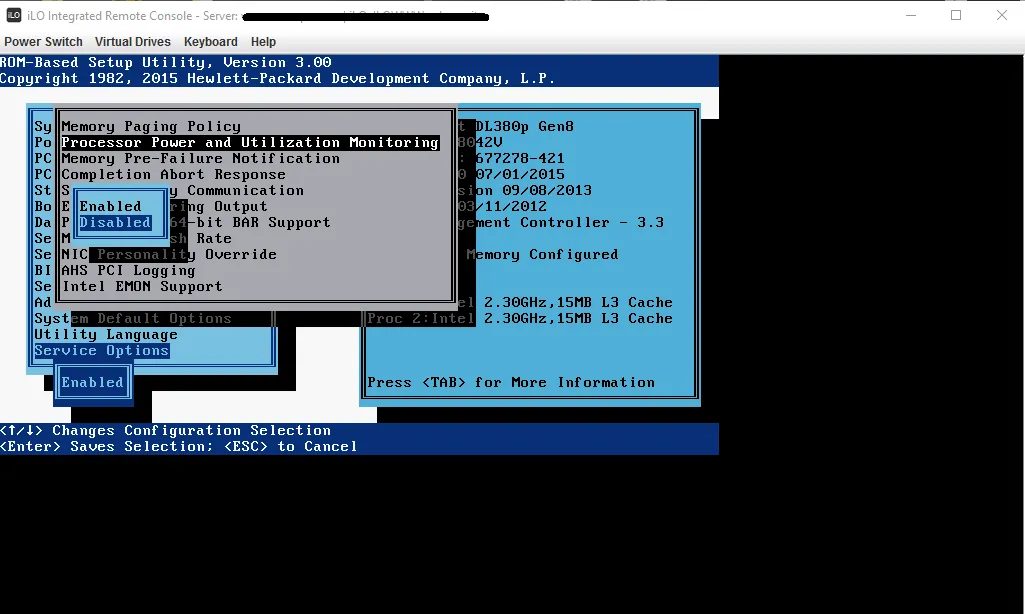Select the Disabled option in the popup
The image size is (1025, 614).
point(117,222)
